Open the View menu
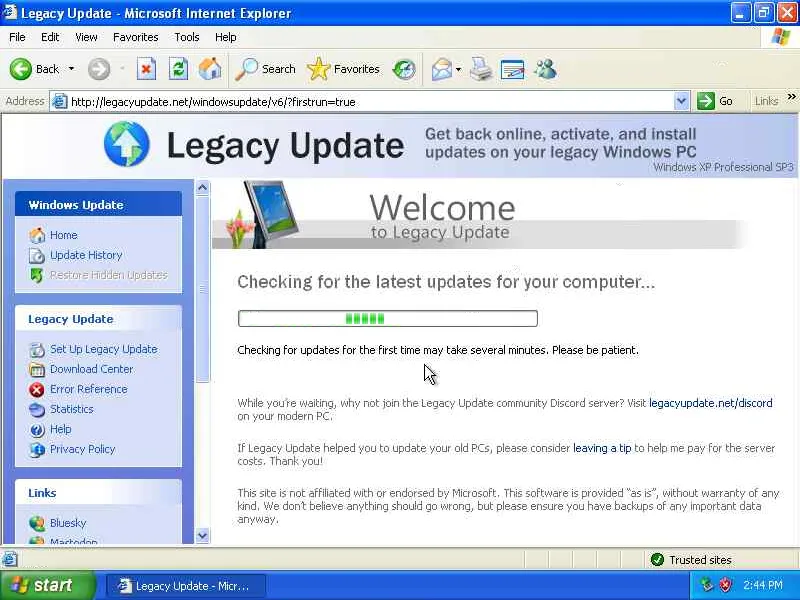This screenshot has height=600, width=800. coord(86,37)
